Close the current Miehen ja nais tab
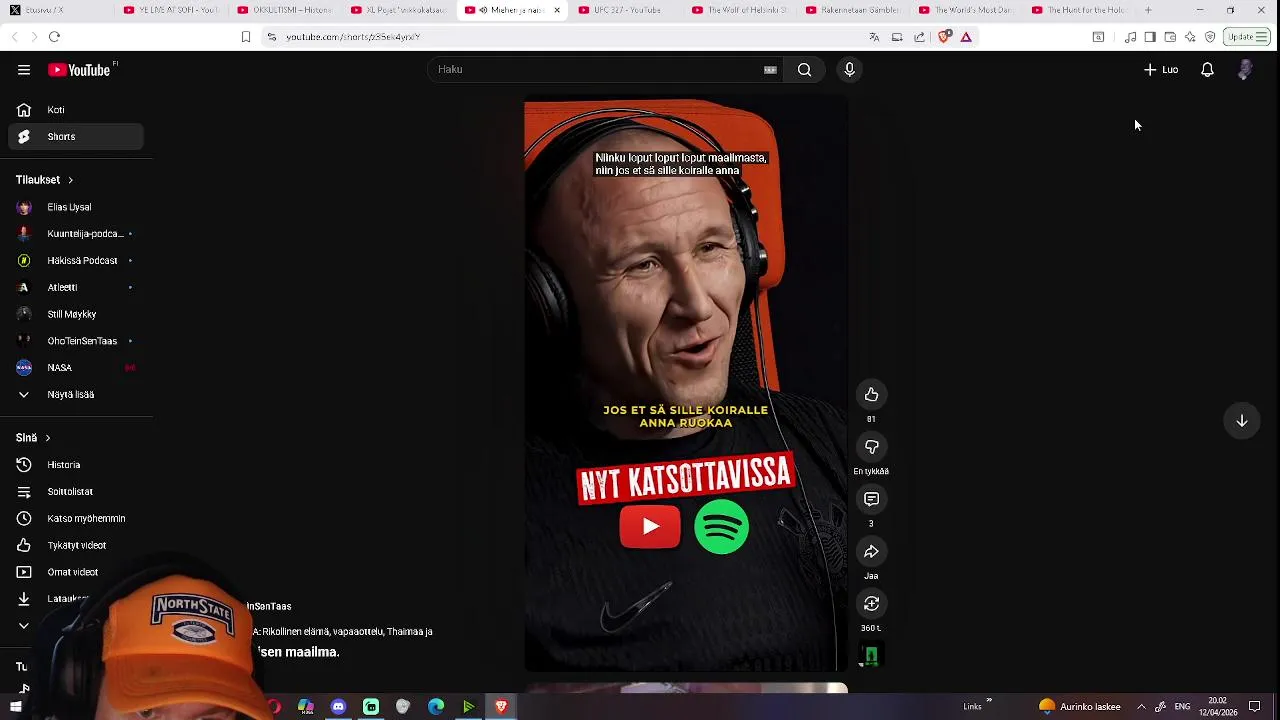This screenshot has width=1280, height=720. tap(557, 10)
